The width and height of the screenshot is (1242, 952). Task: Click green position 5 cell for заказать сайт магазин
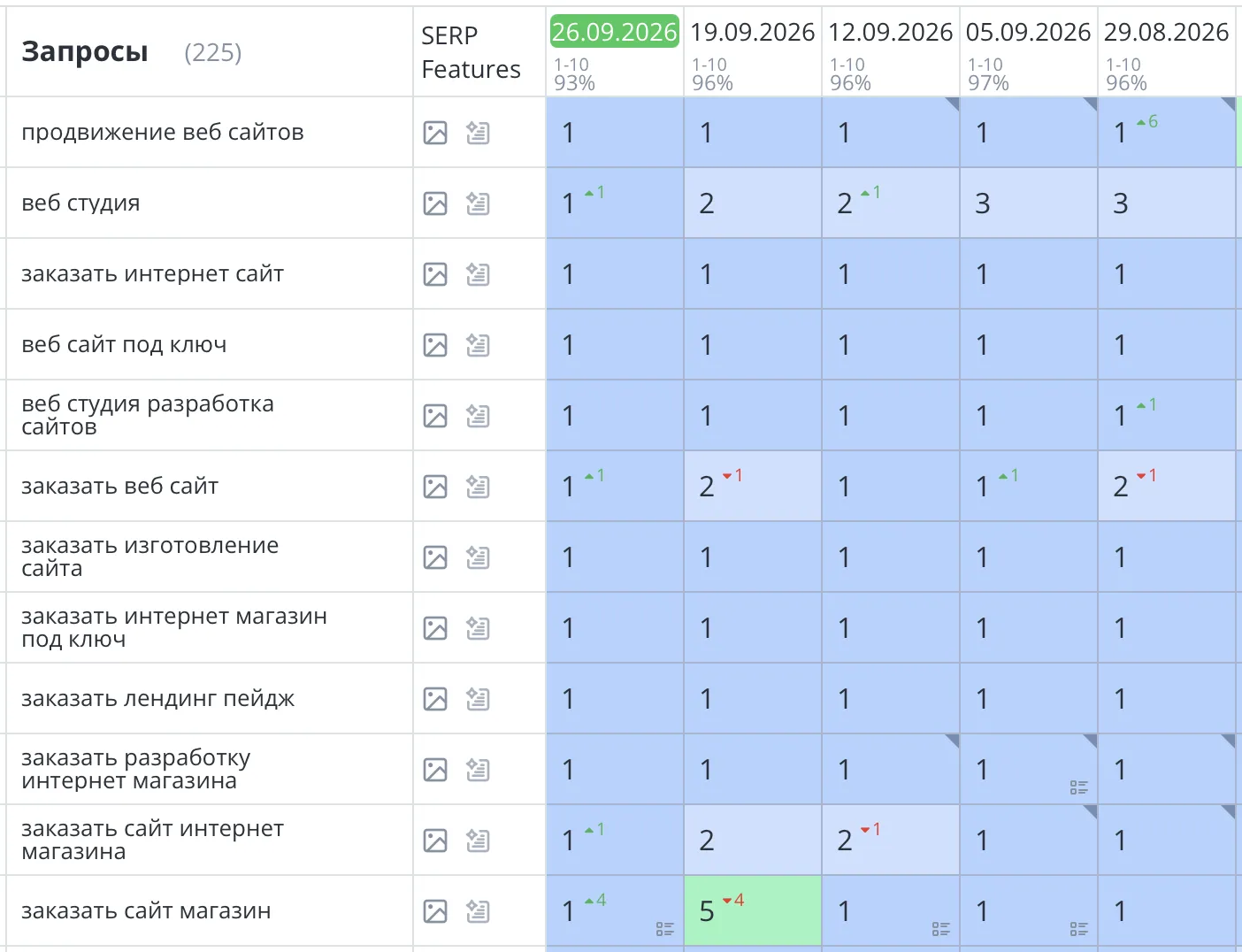tap(753, 910)
